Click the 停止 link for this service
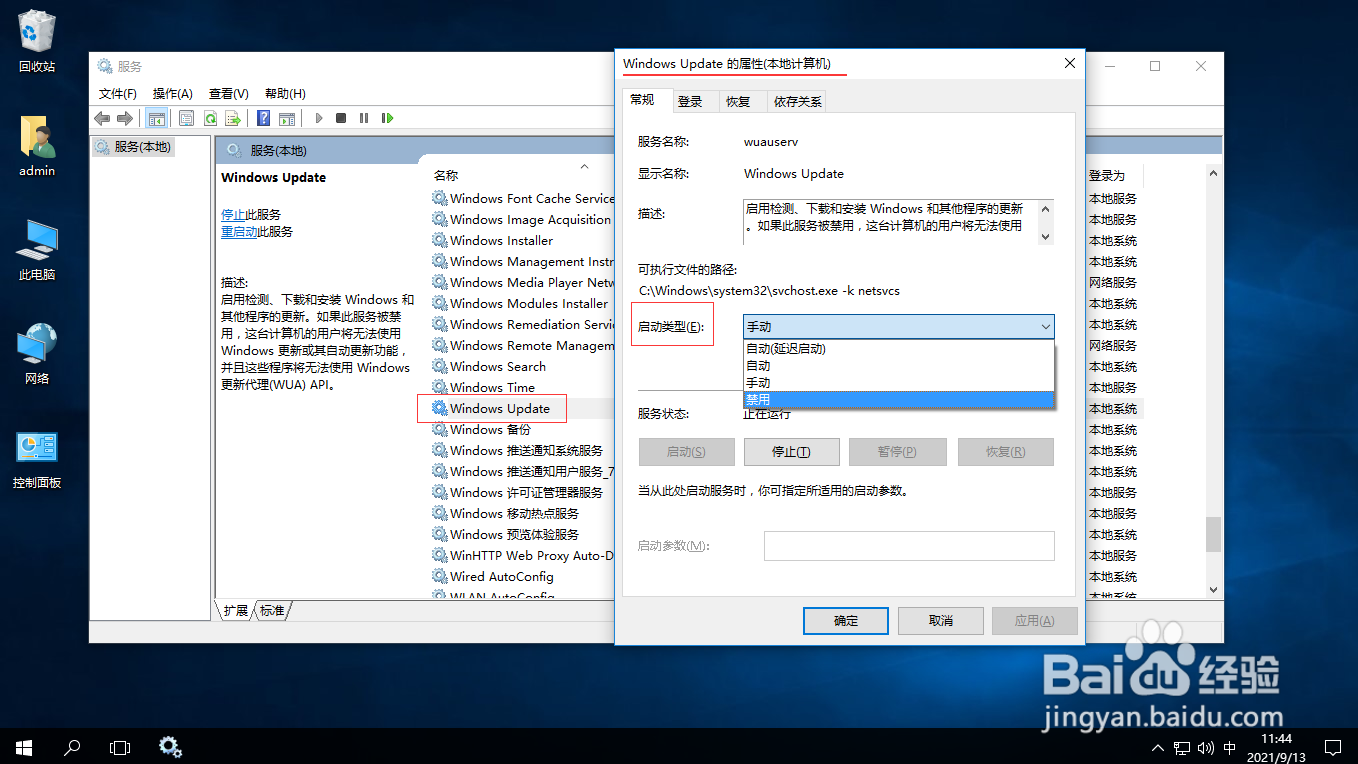 (x=233, y=214)
